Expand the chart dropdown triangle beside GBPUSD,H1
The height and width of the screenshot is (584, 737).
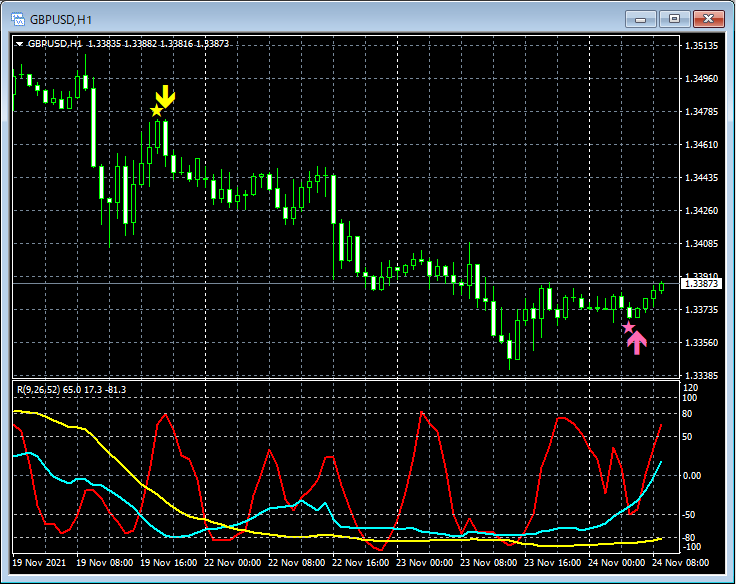point(20,44)
